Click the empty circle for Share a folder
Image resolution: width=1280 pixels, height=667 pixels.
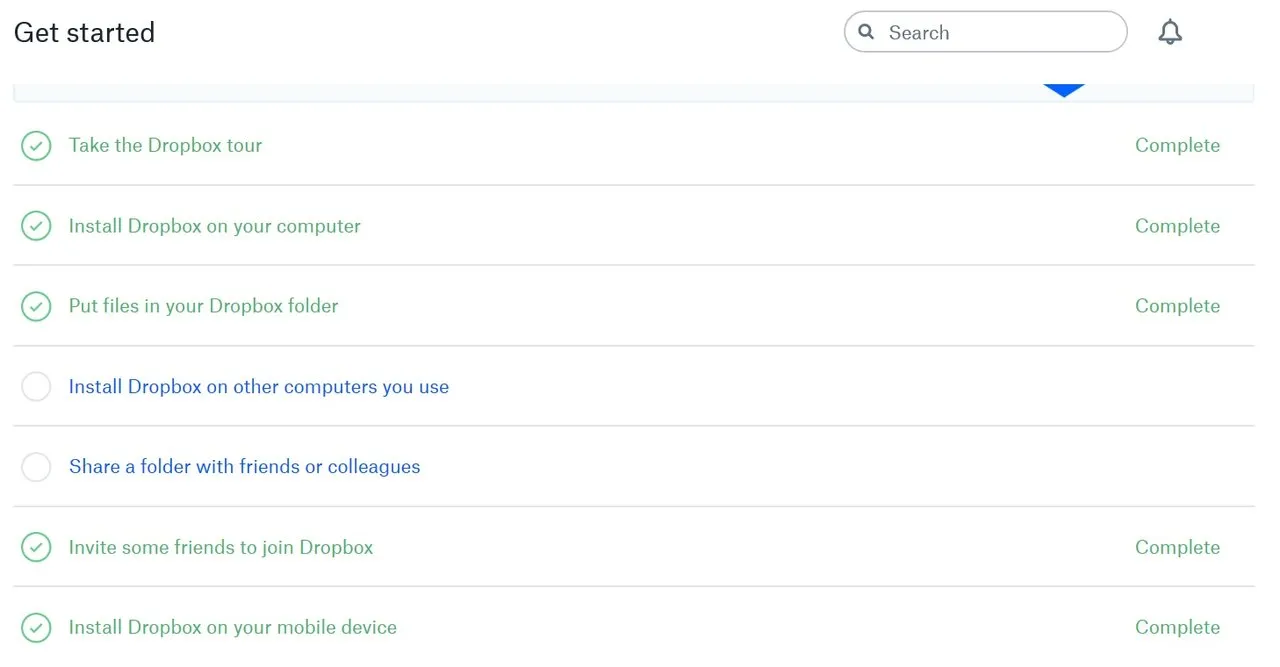pyautogui.click(x=36, y=467)
